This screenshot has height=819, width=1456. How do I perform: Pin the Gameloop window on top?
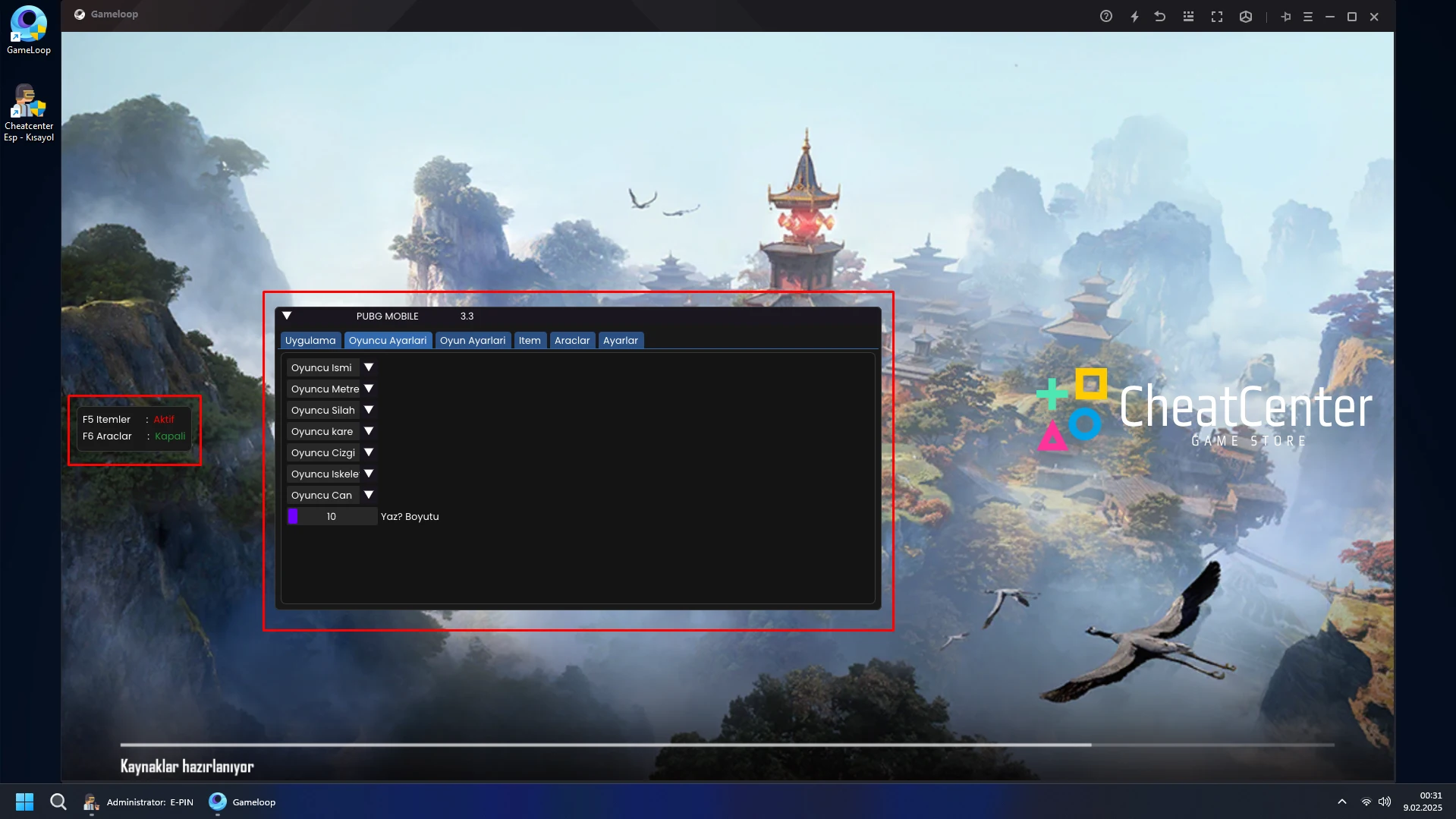[1285, 17]
